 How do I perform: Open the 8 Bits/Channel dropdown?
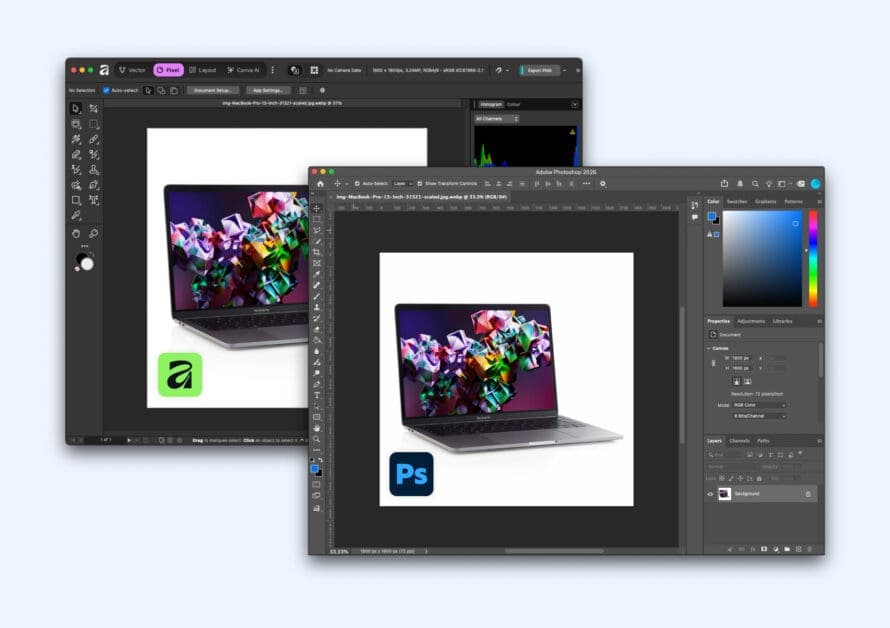[x=759, y=416]
